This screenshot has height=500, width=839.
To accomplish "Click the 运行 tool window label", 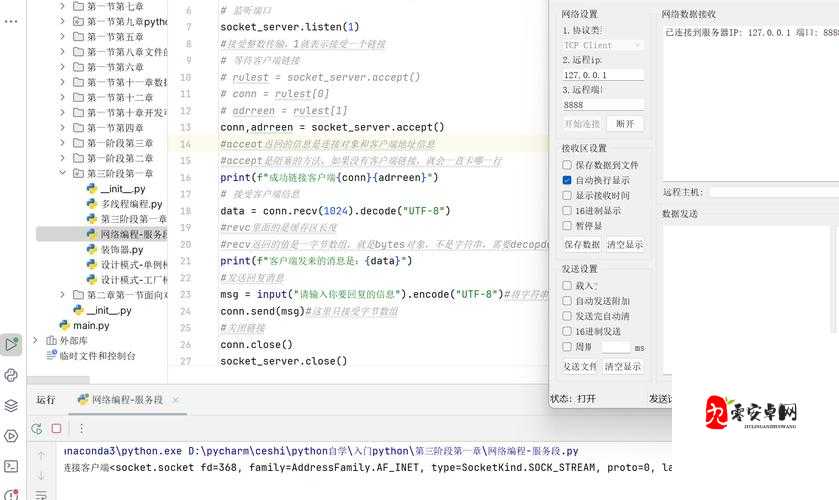I will [45, 399].
